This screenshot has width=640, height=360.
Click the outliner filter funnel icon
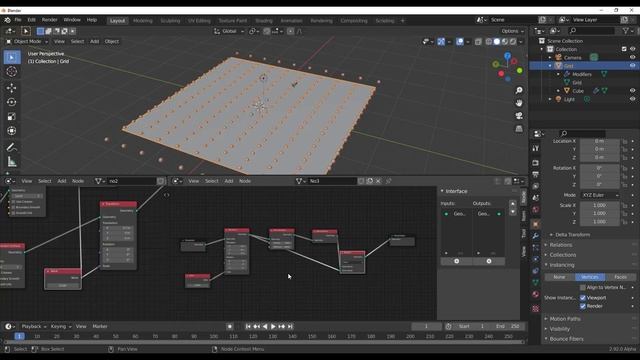(x=626, y=31)
